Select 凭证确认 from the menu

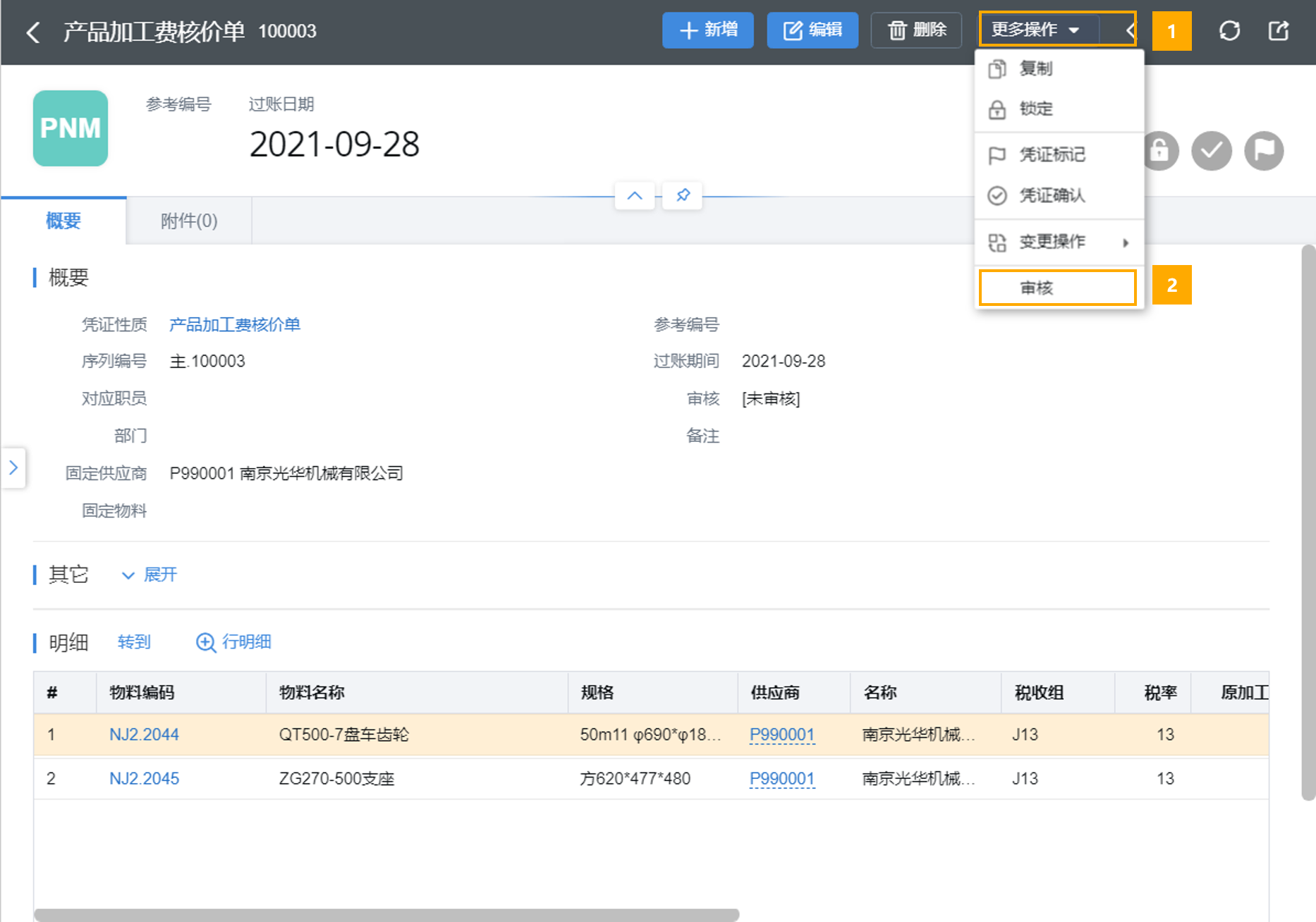point(1059,195)
